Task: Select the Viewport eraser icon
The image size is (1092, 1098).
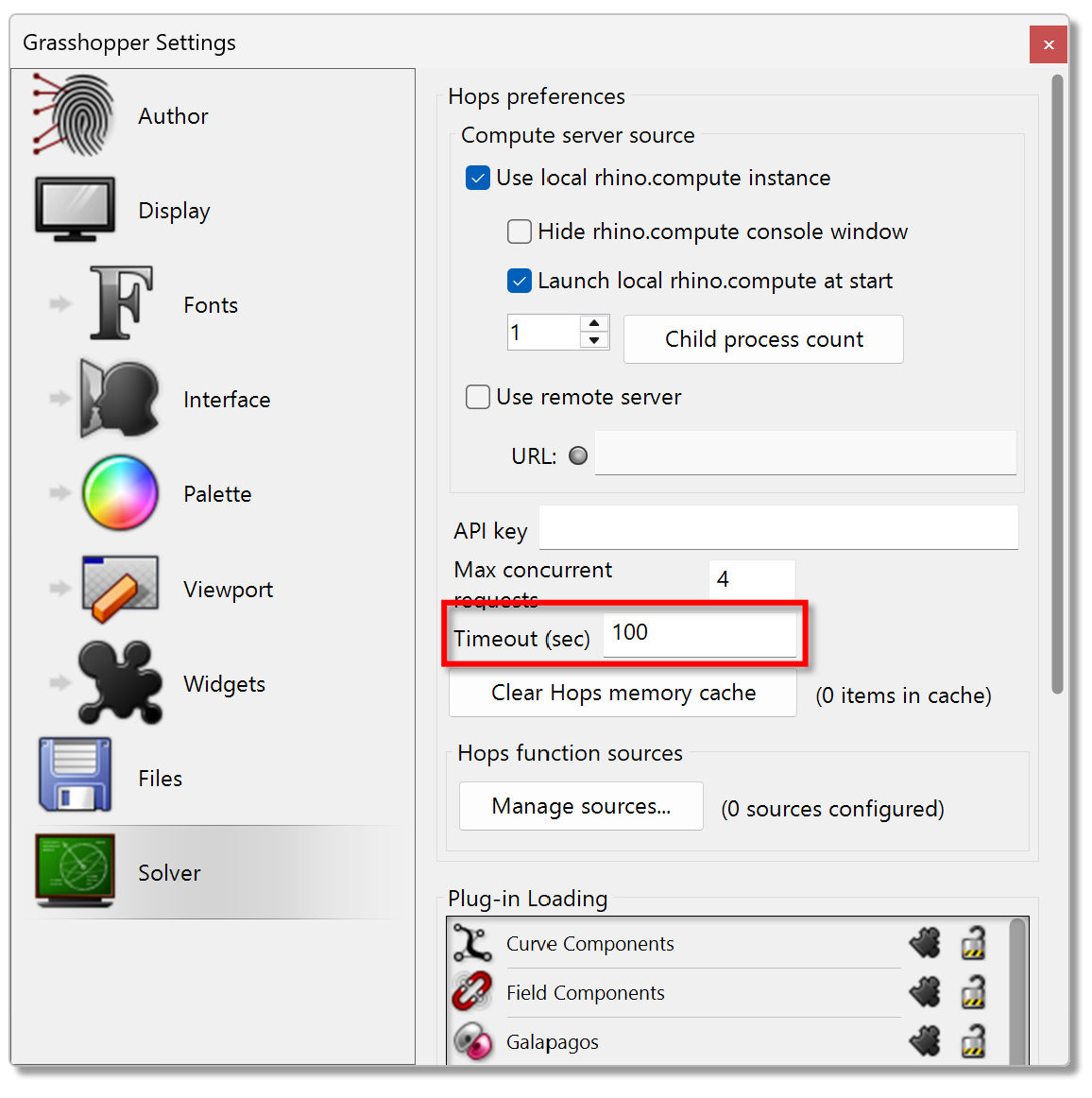Action: 120,588
